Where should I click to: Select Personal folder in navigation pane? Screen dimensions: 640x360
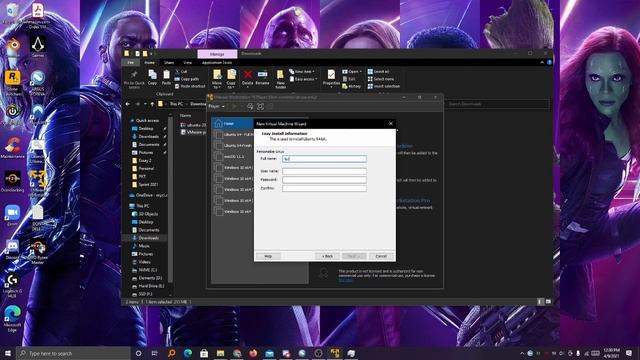coord(143,168)
